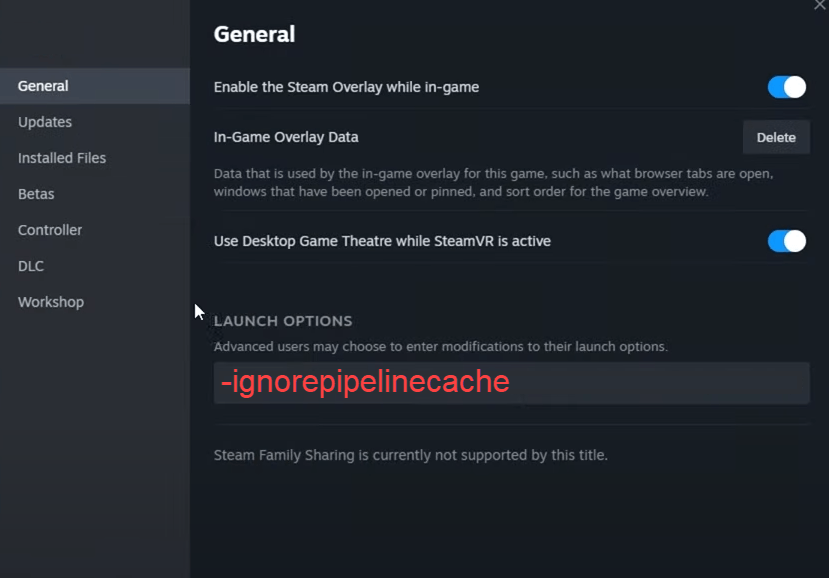Delete the In-Game Overlay Data
This screenshot has height=578, width=829.
(776, 138)
